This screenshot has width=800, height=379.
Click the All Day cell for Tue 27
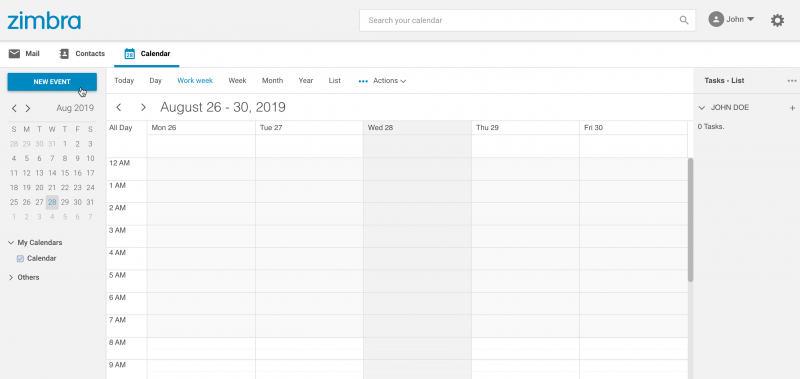coord(309,146)
